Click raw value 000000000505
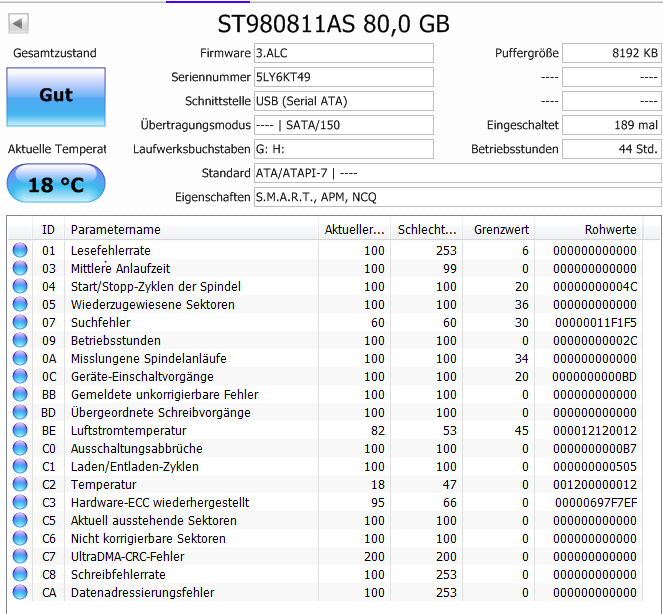This screenshot has width=663, height=614. (x=595, y=466)
